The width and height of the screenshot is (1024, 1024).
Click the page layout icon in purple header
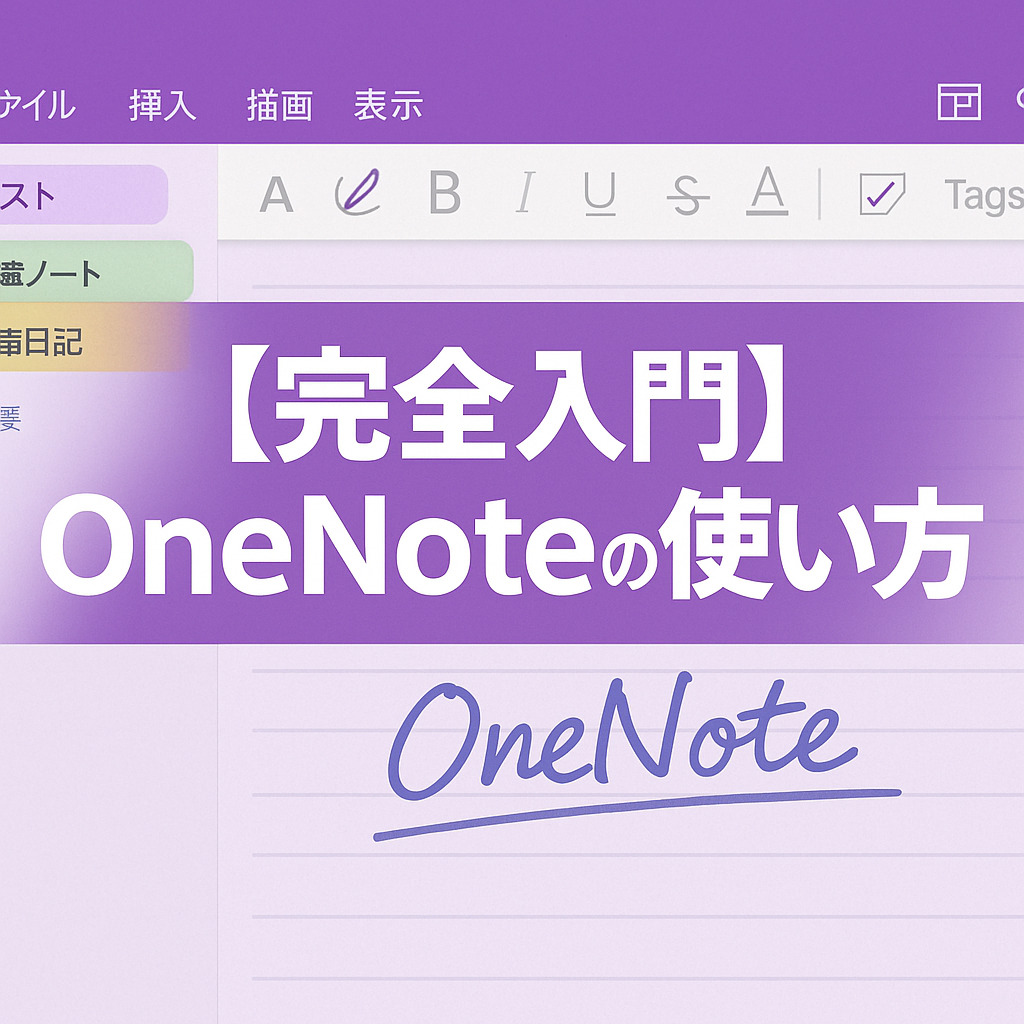[x=959, y=102]
